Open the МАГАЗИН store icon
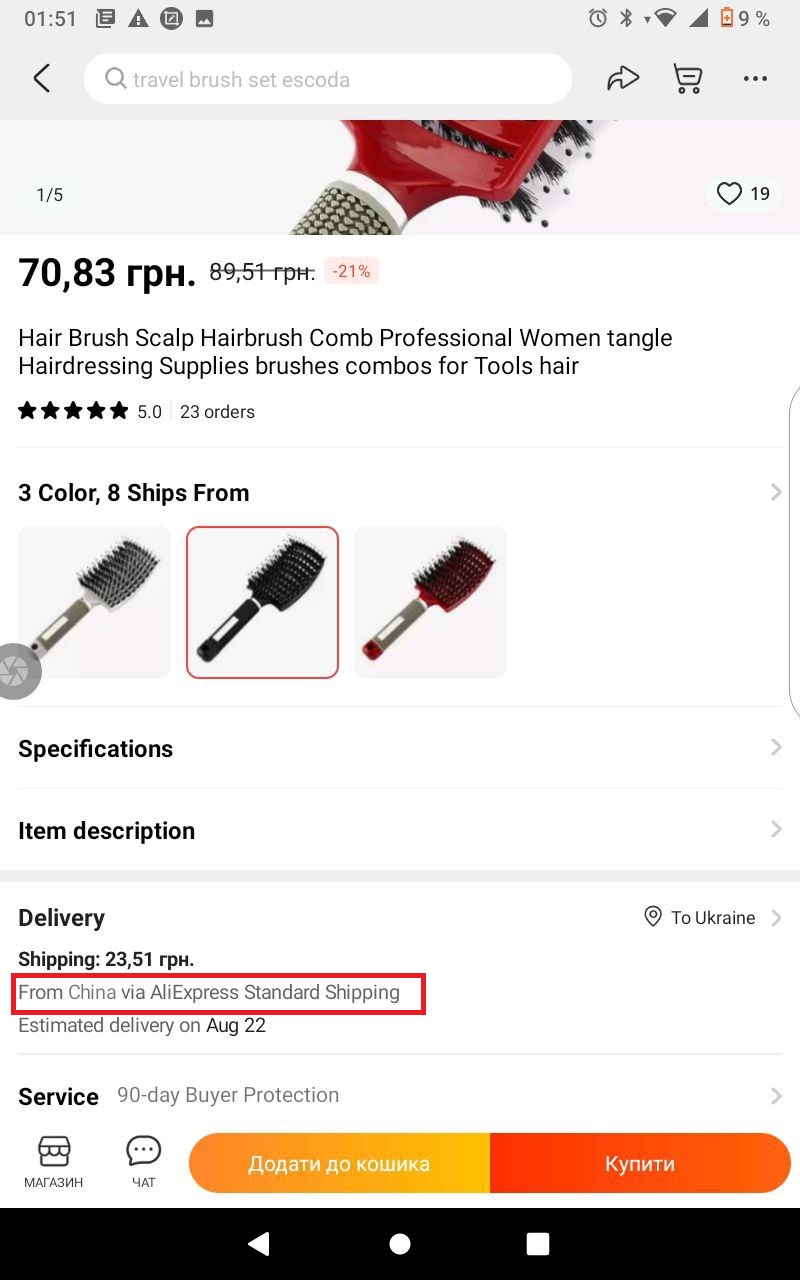Viewport: 800px width, 1280px height. (x=53, y=1160)
